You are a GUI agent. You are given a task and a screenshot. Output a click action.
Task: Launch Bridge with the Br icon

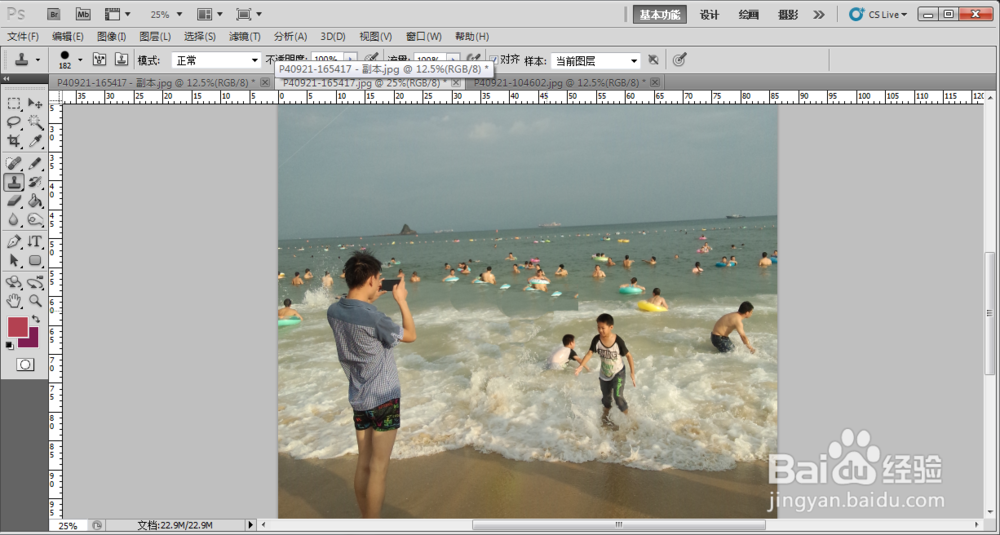[54, 14]
